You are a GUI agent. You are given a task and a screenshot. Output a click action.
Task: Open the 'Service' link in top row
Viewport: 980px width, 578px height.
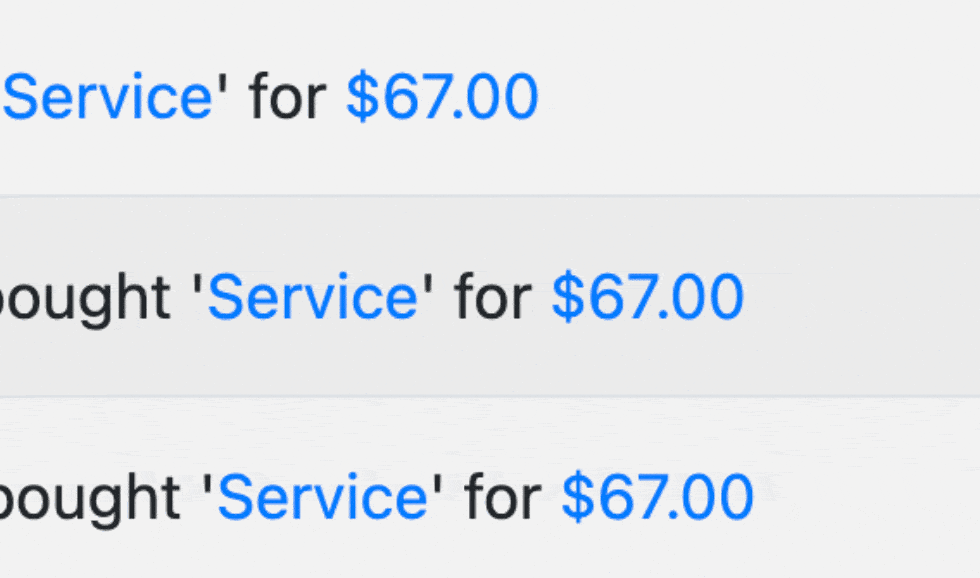click(x=108, y=98)
